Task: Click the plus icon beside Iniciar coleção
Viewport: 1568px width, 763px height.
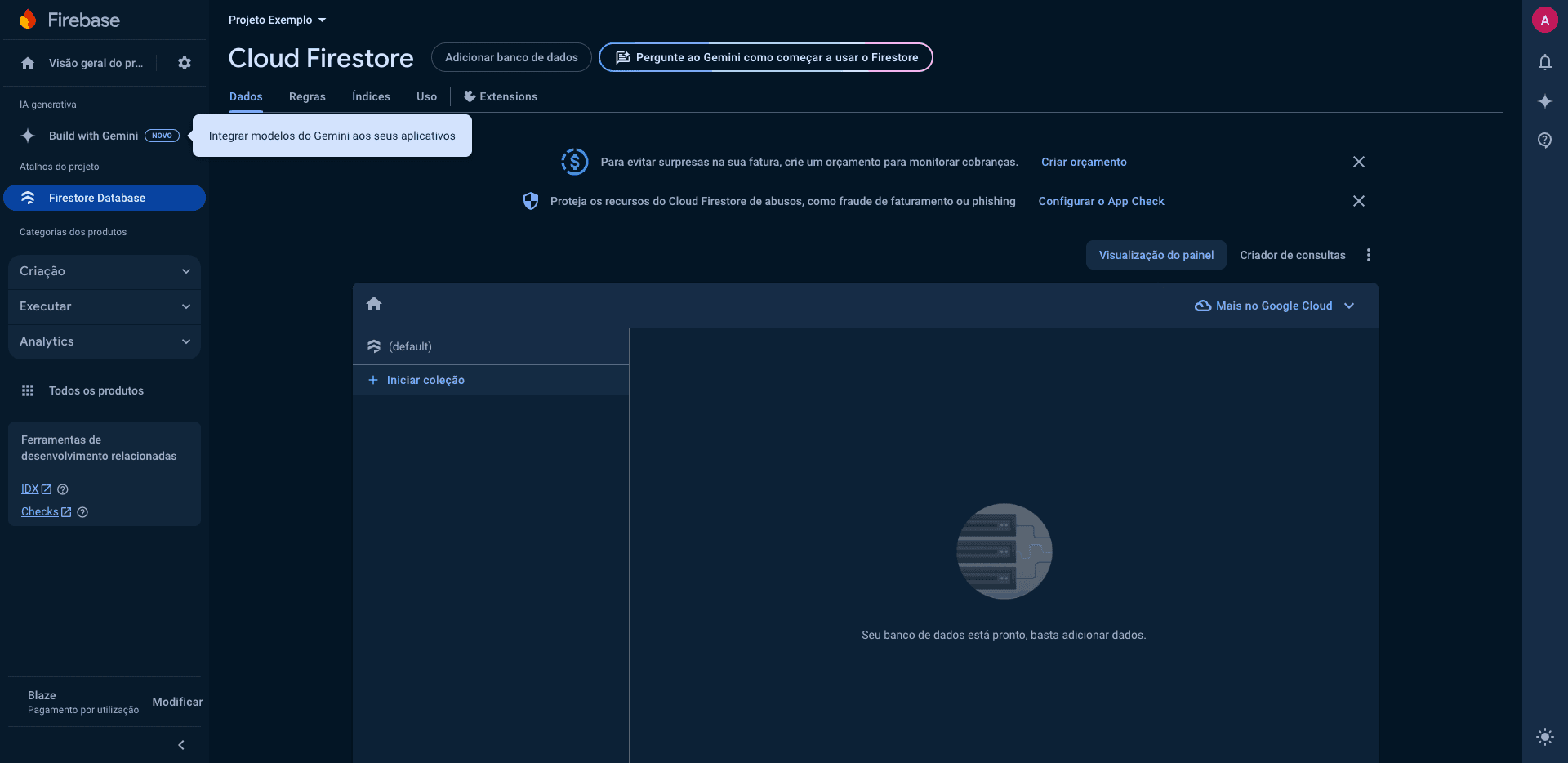Action: tap(373, 380)
